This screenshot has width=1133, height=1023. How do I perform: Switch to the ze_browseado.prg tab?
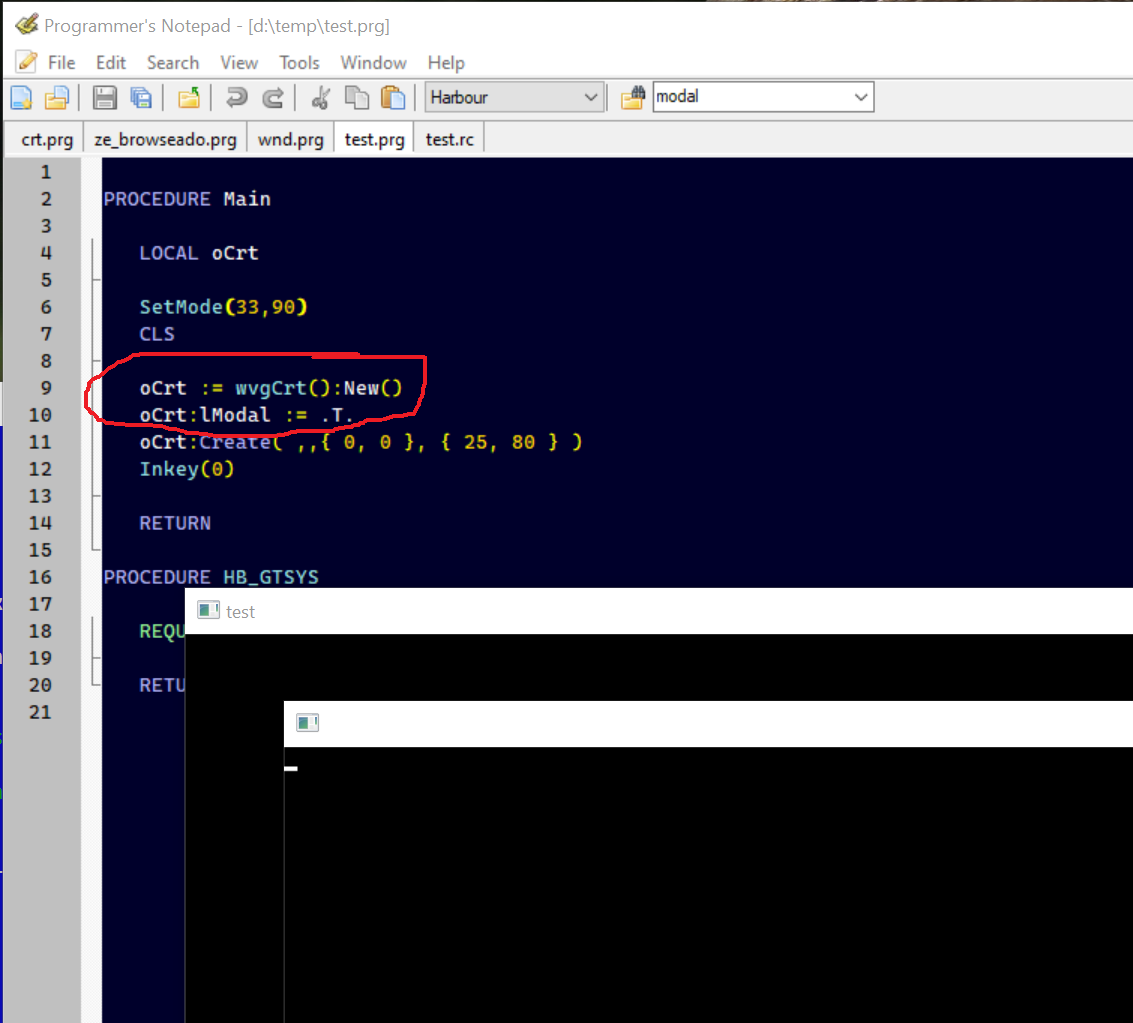click(x=165, y=139)
